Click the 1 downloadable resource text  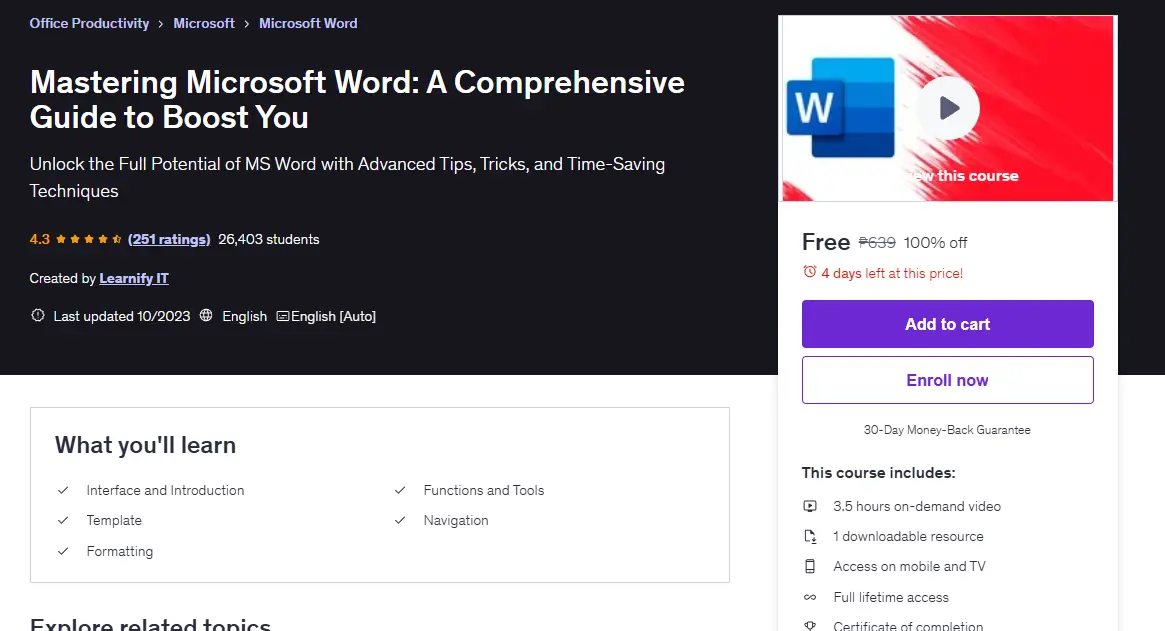[x=908, y=537]
